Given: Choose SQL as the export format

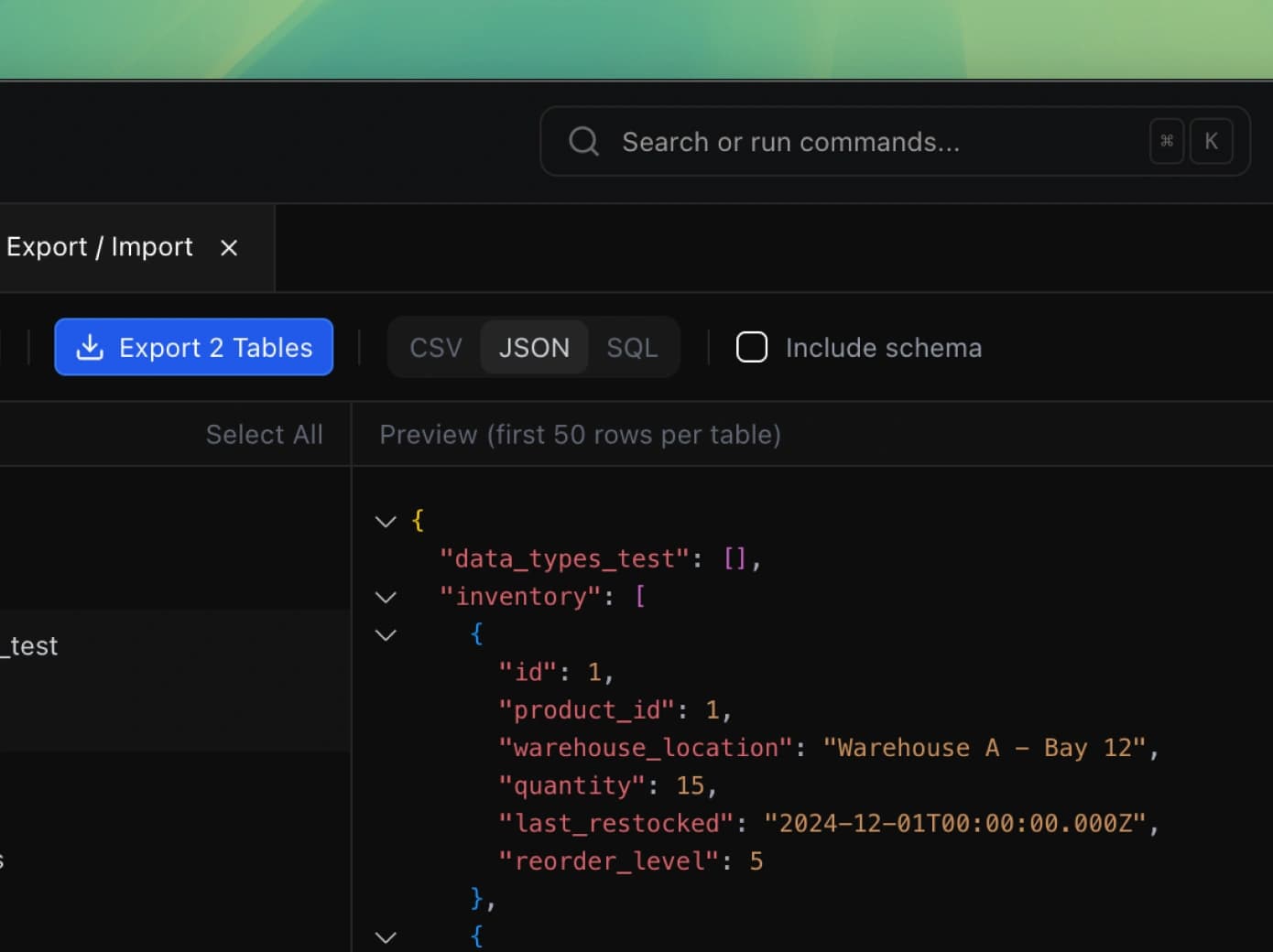Looking at the screenshot, I should 632,348.
